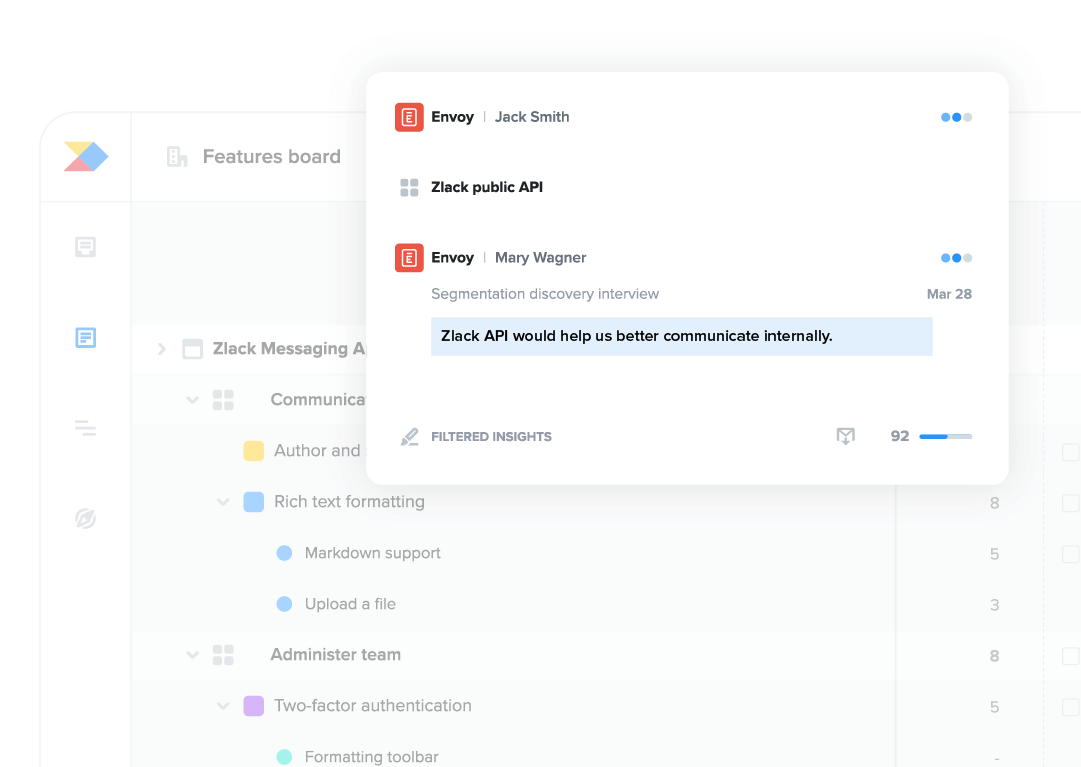Viewport: 1081px width, 767px height.
Task: Select the Administer team component
Action: click(336, 655)
